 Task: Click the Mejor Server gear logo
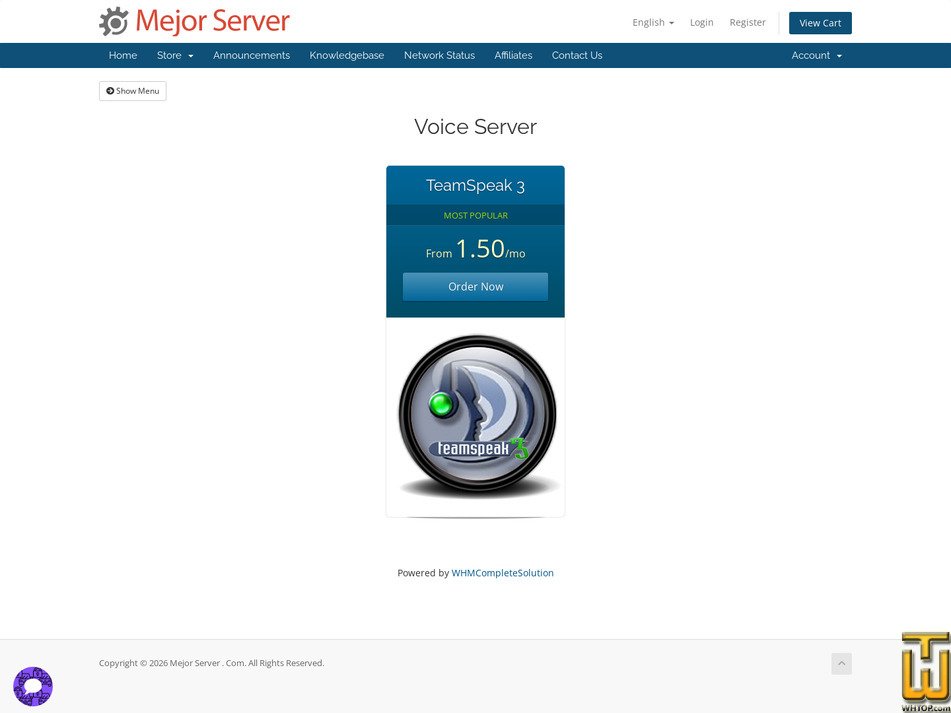(x=194, y=21)
